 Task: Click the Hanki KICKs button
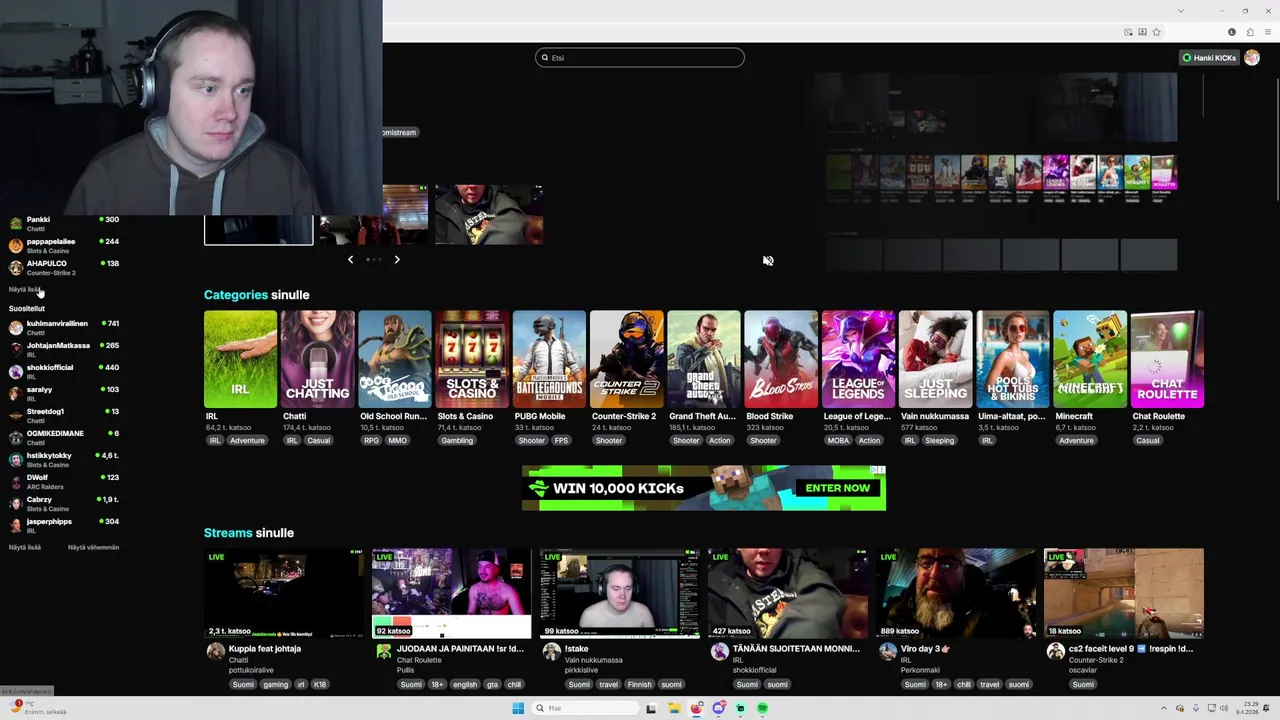click(1209, 58)
